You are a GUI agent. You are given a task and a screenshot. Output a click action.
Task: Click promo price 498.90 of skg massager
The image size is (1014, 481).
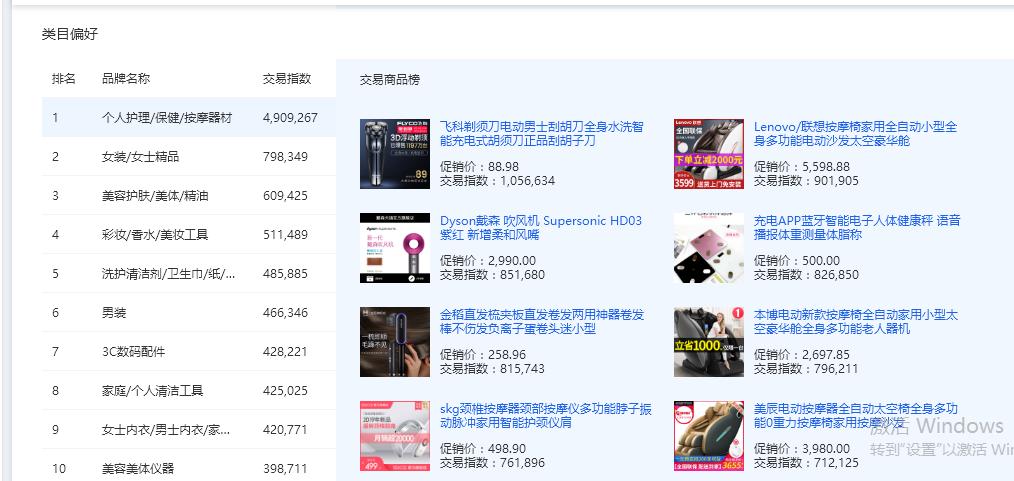(x=508, y=449)
